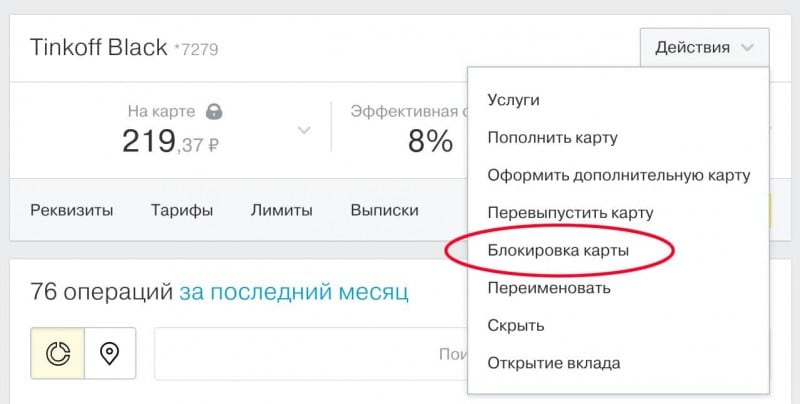Switch to the Выписки tab
The height and width of the screenshot is (404, 800).
[385, 210]
